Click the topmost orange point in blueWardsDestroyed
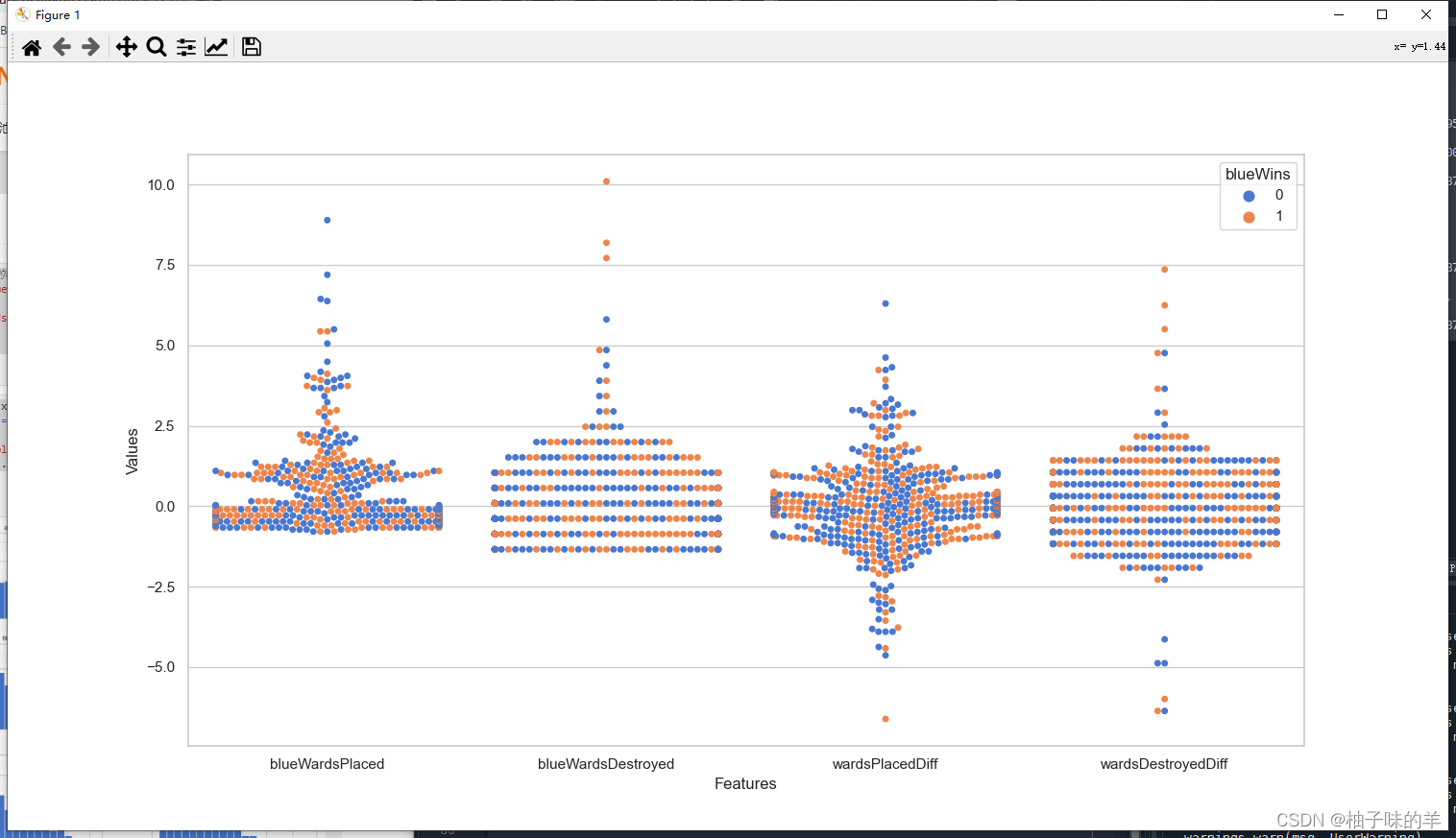The width and height of the screenshot is (1456, 838). (x=606, y=181)
